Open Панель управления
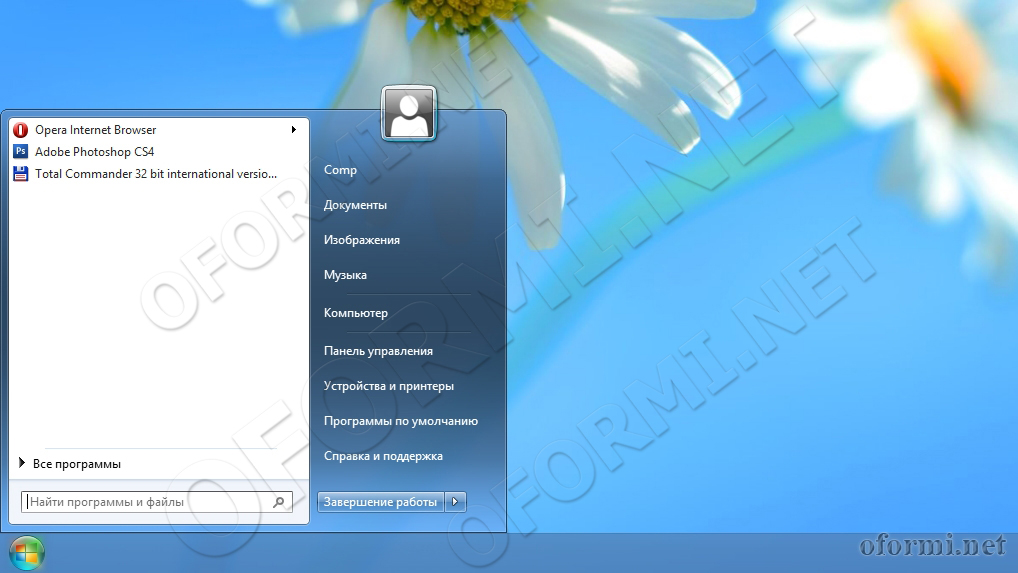Viewport: 1018px width, 573px height. tap(378, 350)
